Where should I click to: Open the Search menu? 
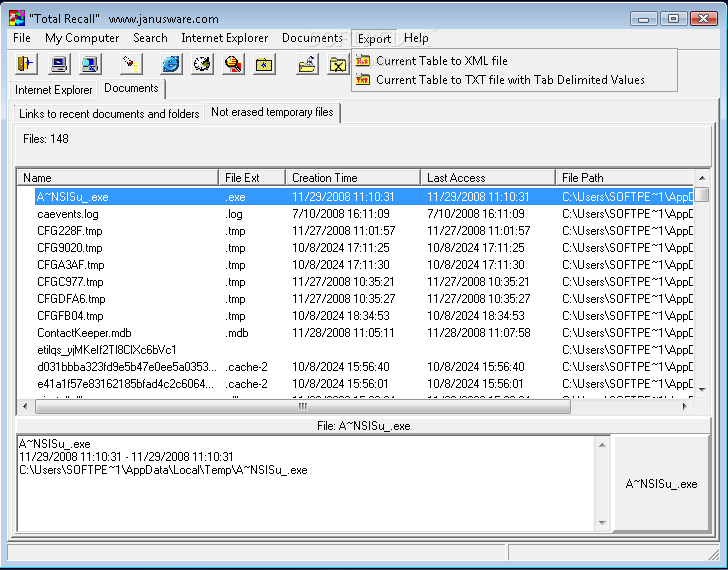[150, 38]
